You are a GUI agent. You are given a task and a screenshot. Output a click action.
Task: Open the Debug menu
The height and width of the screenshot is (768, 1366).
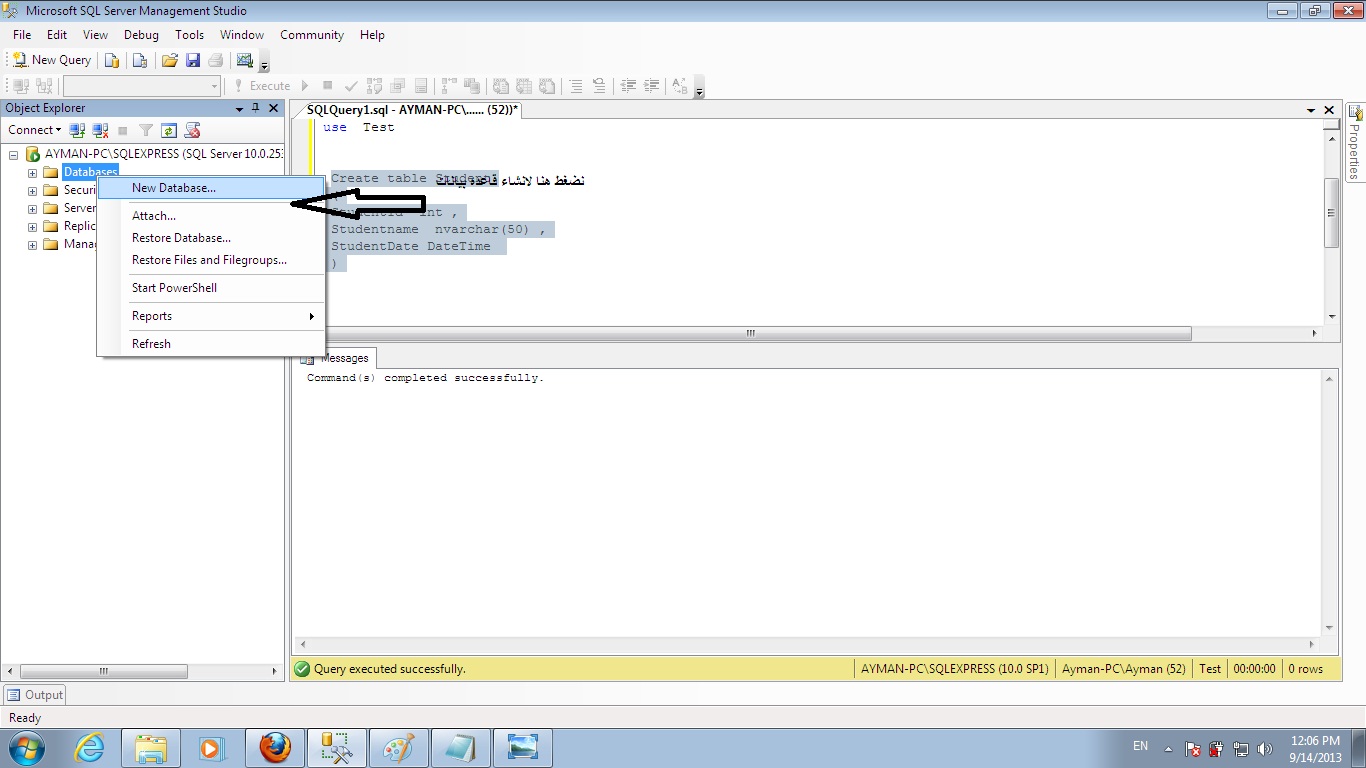click(141, 35)
